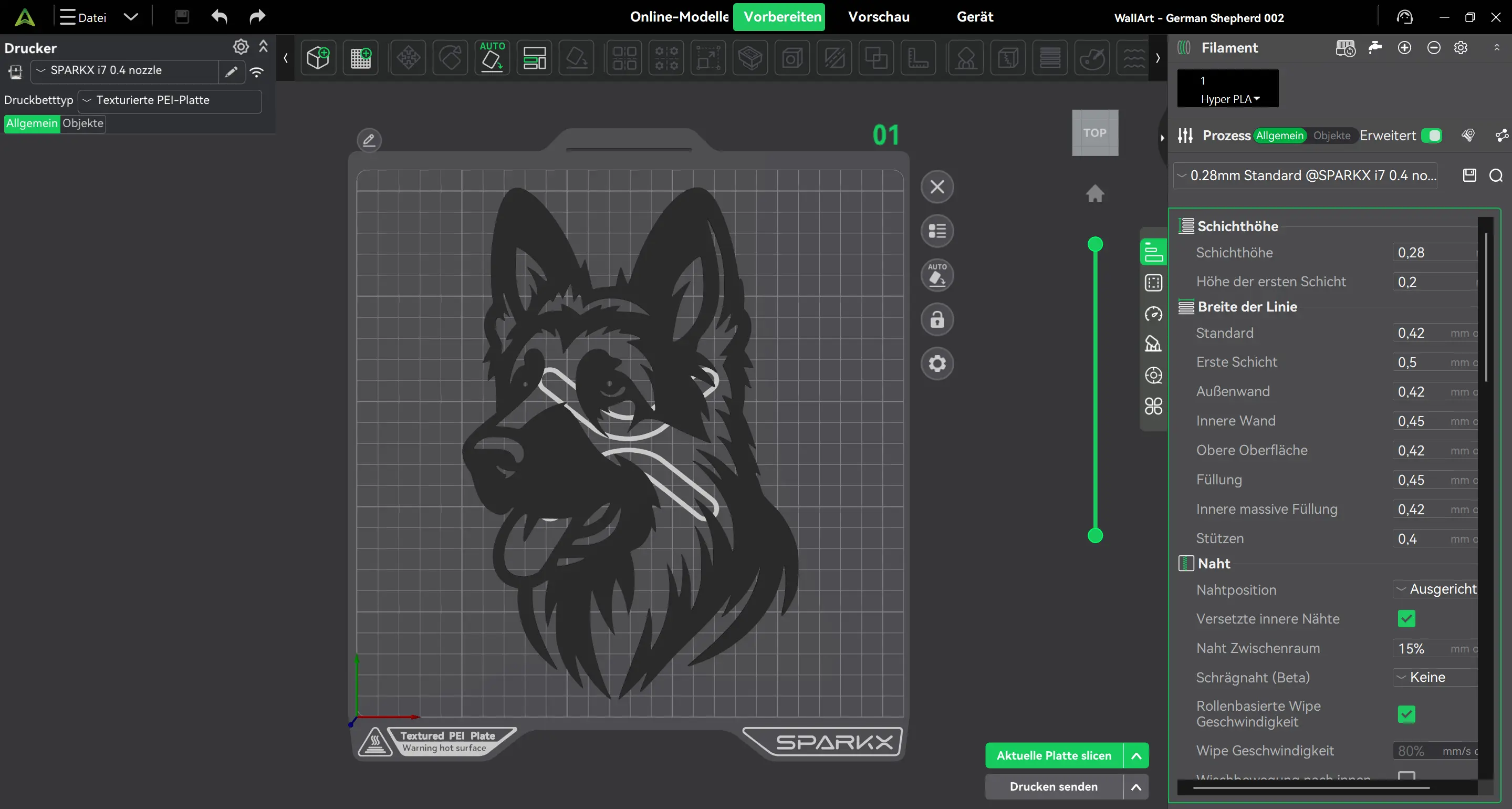
Task: Click Aktuelle Platte slicen button
Action: 1054,755
